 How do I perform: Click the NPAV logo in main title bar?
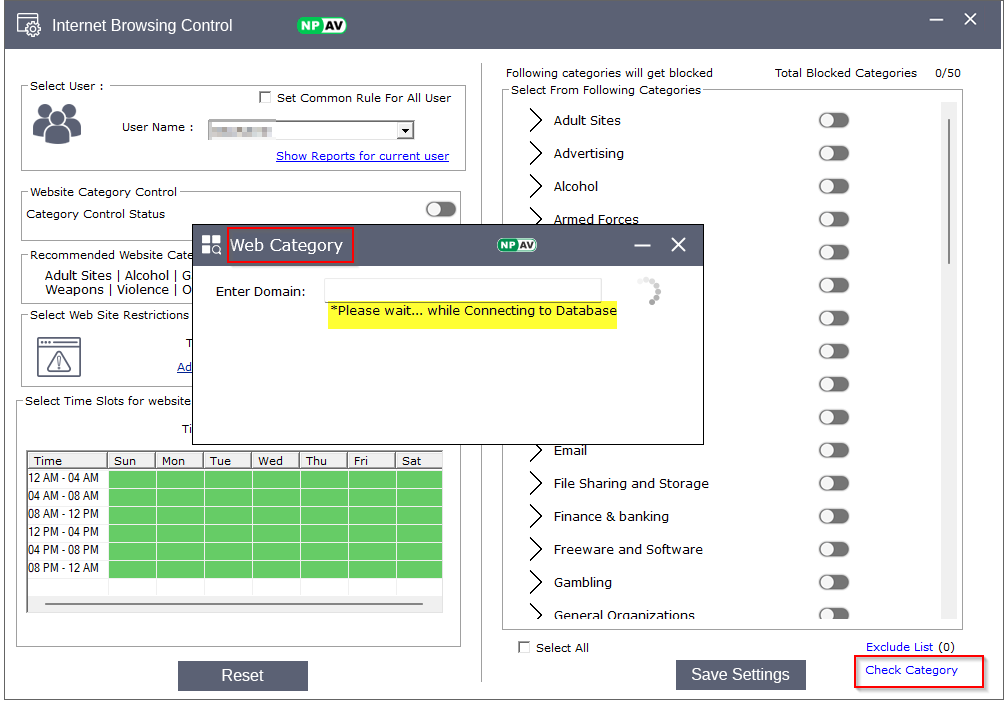(x=322, y=26)
